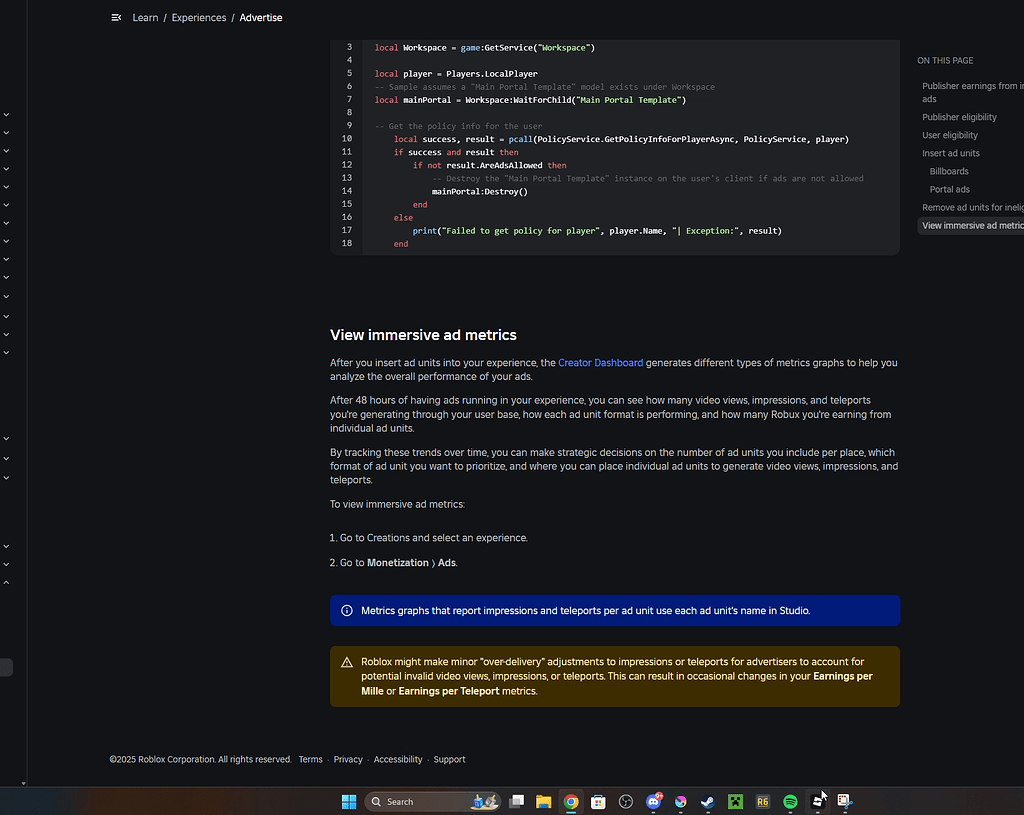Click the code line with pcall(PolicyService.GetPolicyInfoForPlayerAsync

tap(621, 139)
